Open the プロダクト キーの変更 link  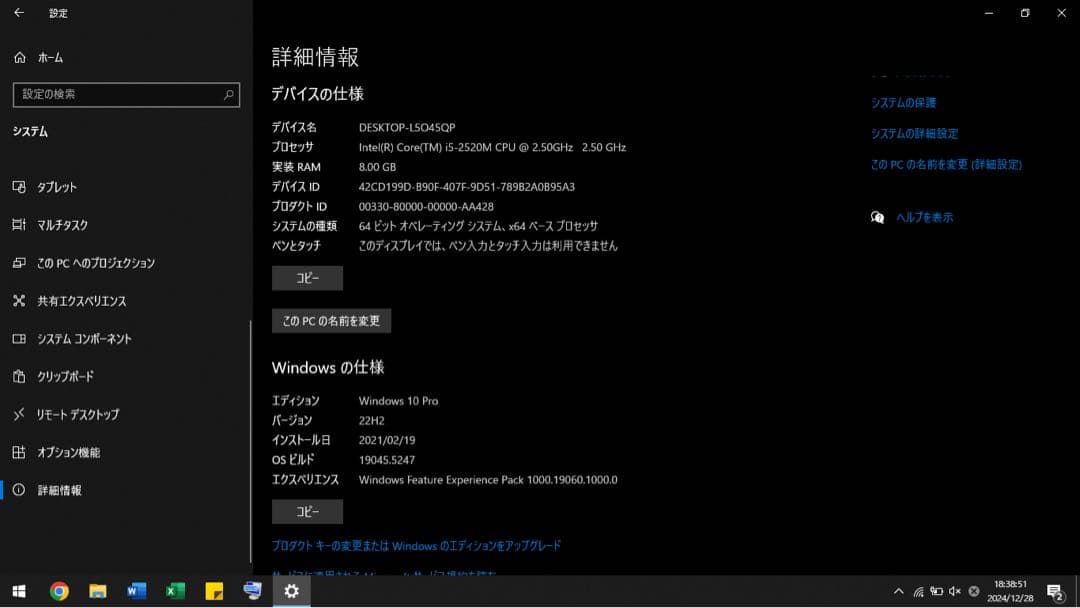pyautogui.click(x=417, y=546)
